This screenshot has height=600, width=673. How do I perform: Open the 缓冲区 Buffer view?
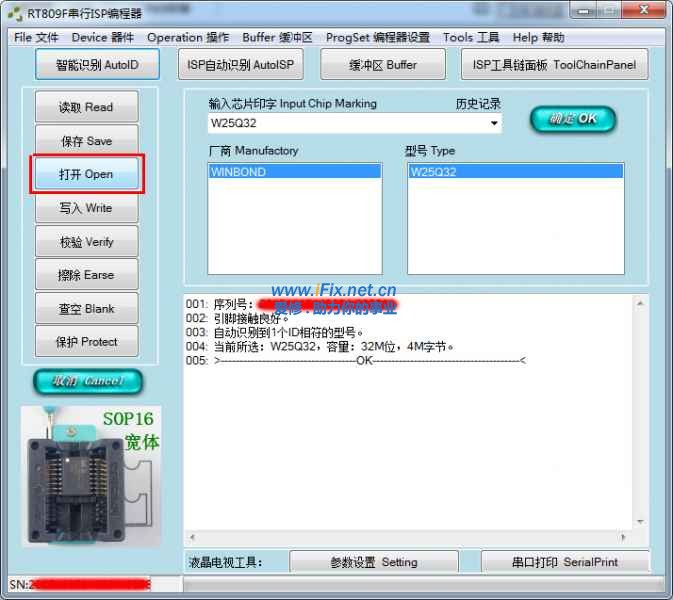click(x=383, y=65)
